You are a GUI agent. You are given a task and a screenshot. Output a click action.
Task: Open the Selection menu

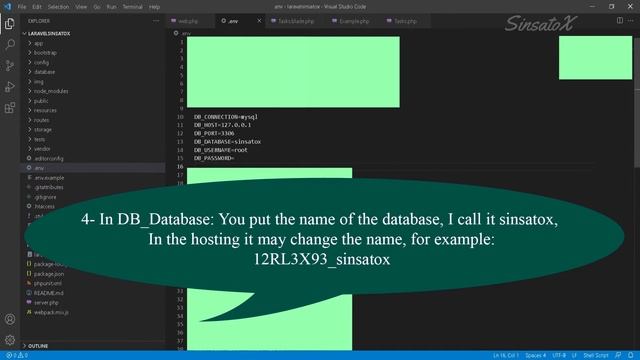[x=58, y=7]
